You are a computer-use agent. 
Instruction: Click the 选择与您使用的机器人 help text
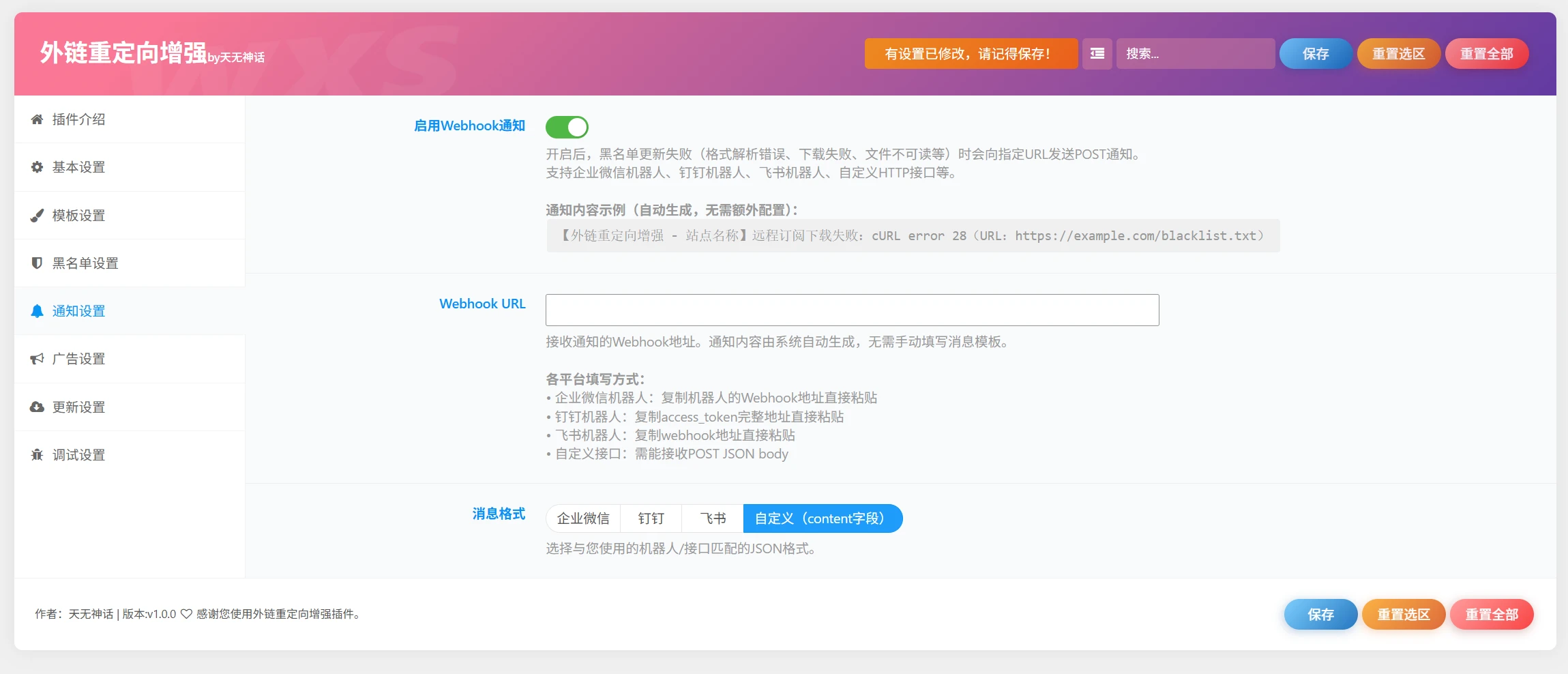(681, 548)
